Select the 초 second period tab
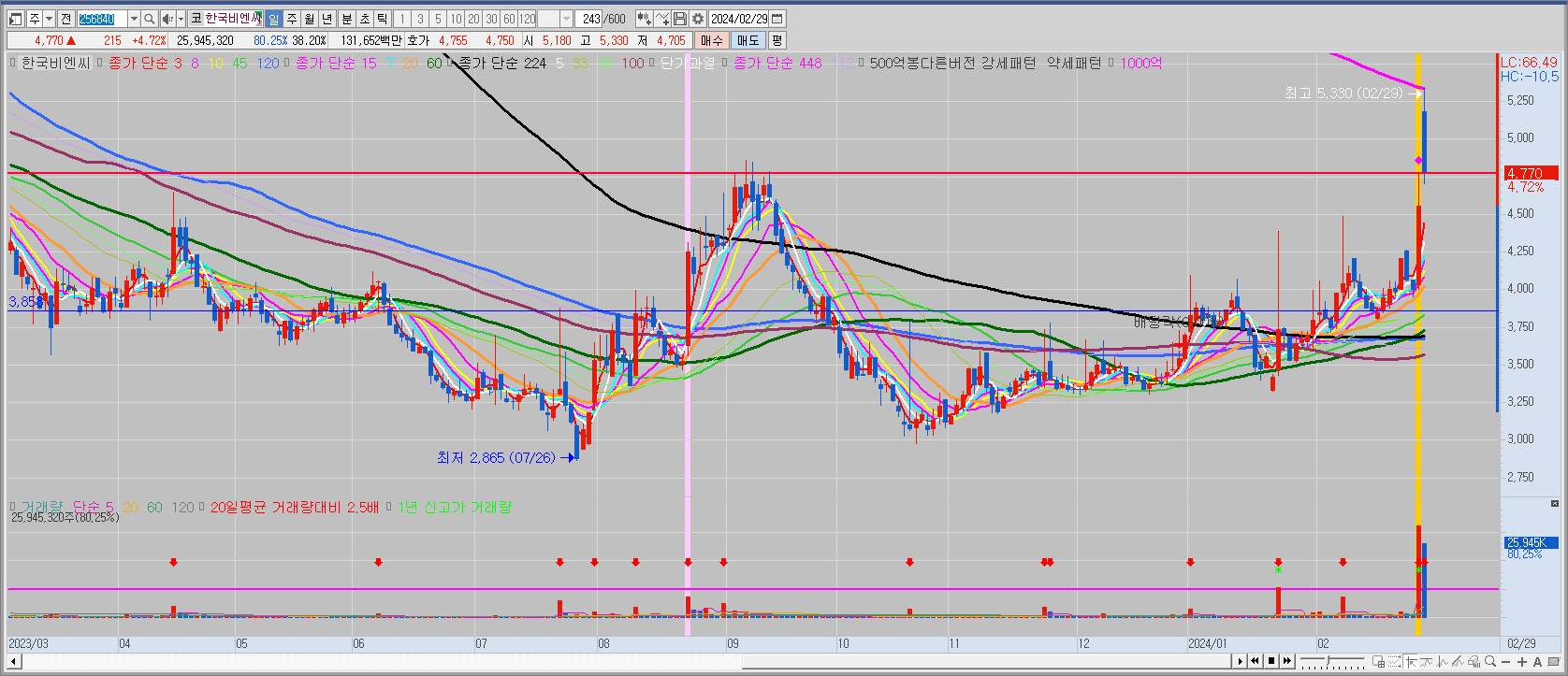The height and width of the screenshot is (676, 1568). (364, 19)
